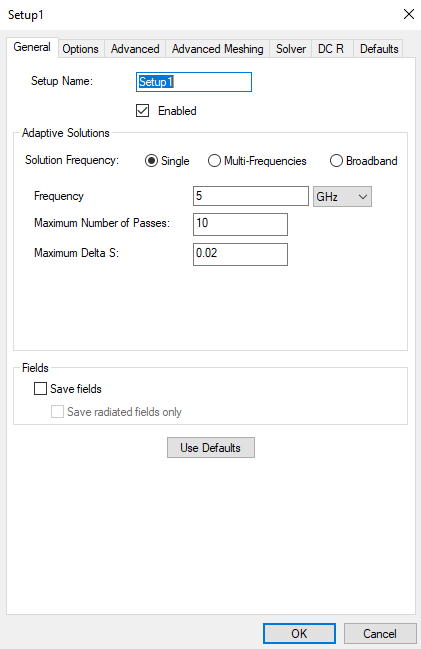The height and width of the screenshot is (649, 421).
Task: Click the Maximum Delta S field
Action: coord(241,254)
